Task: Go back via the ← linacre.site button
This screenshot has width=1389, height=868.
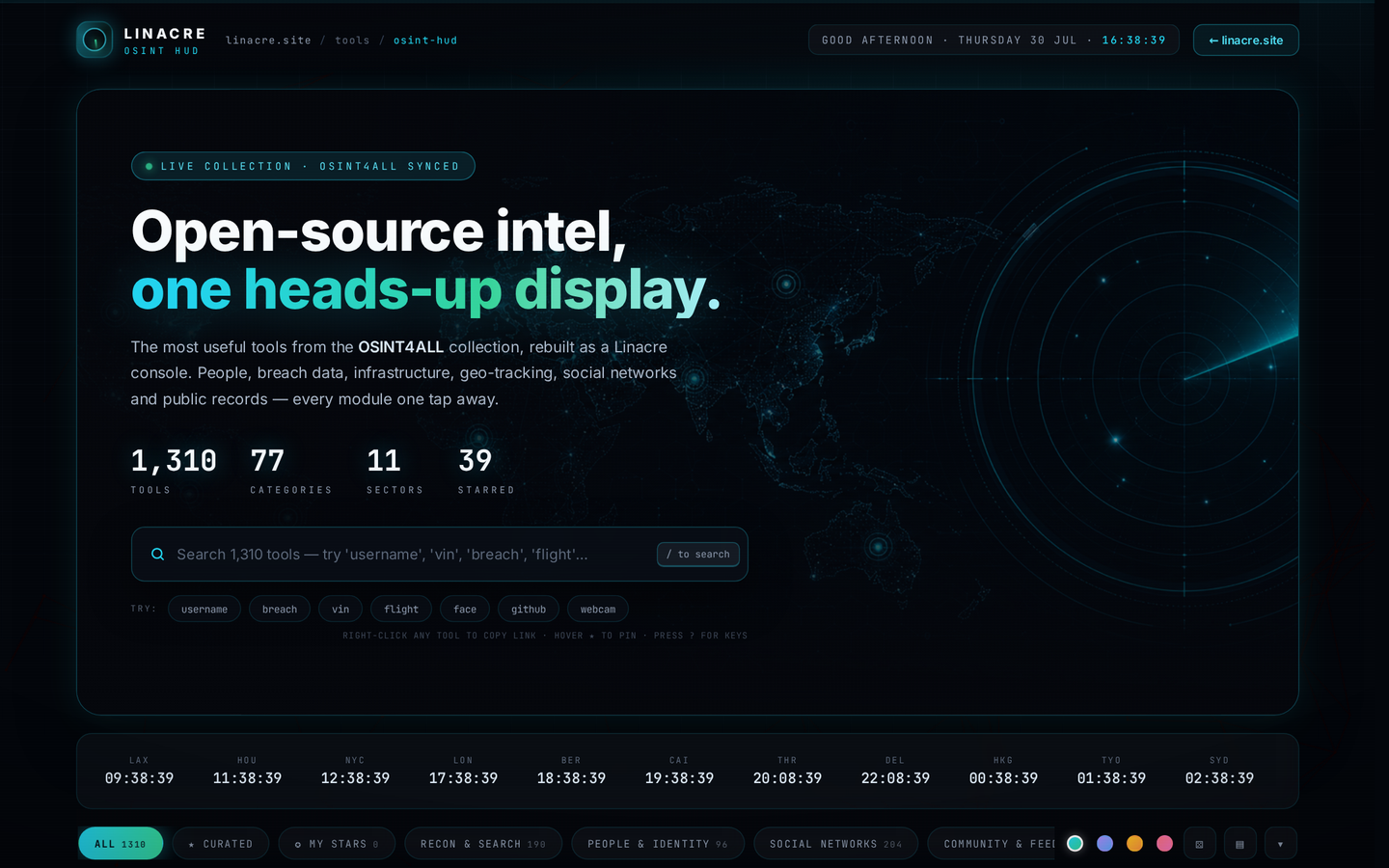Action: click(x=1245, y=41)
